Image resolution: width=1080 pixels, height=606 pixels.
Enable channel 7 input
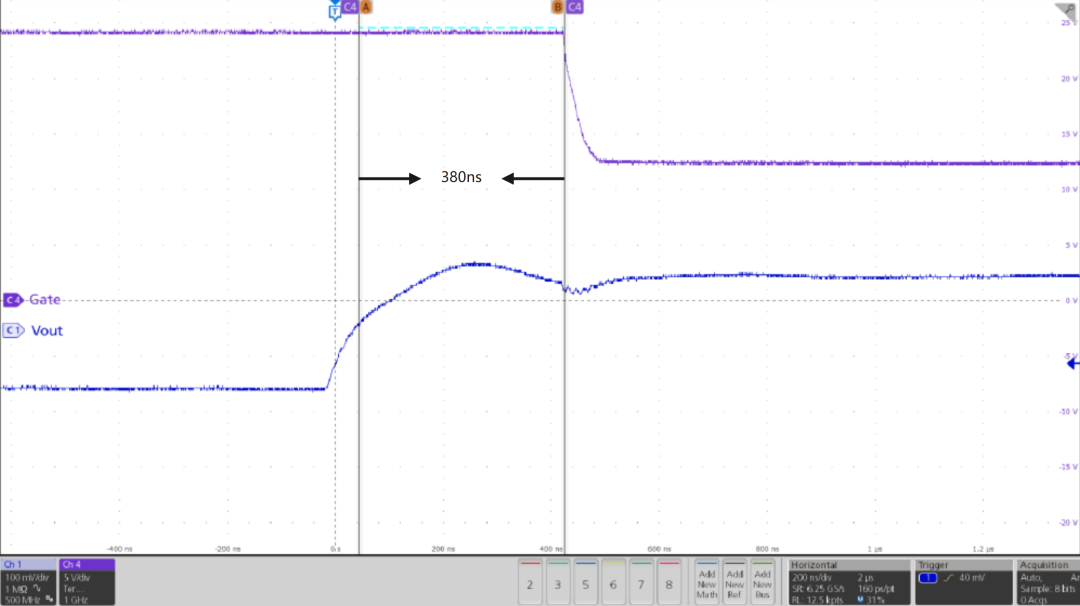pos(641,582)
